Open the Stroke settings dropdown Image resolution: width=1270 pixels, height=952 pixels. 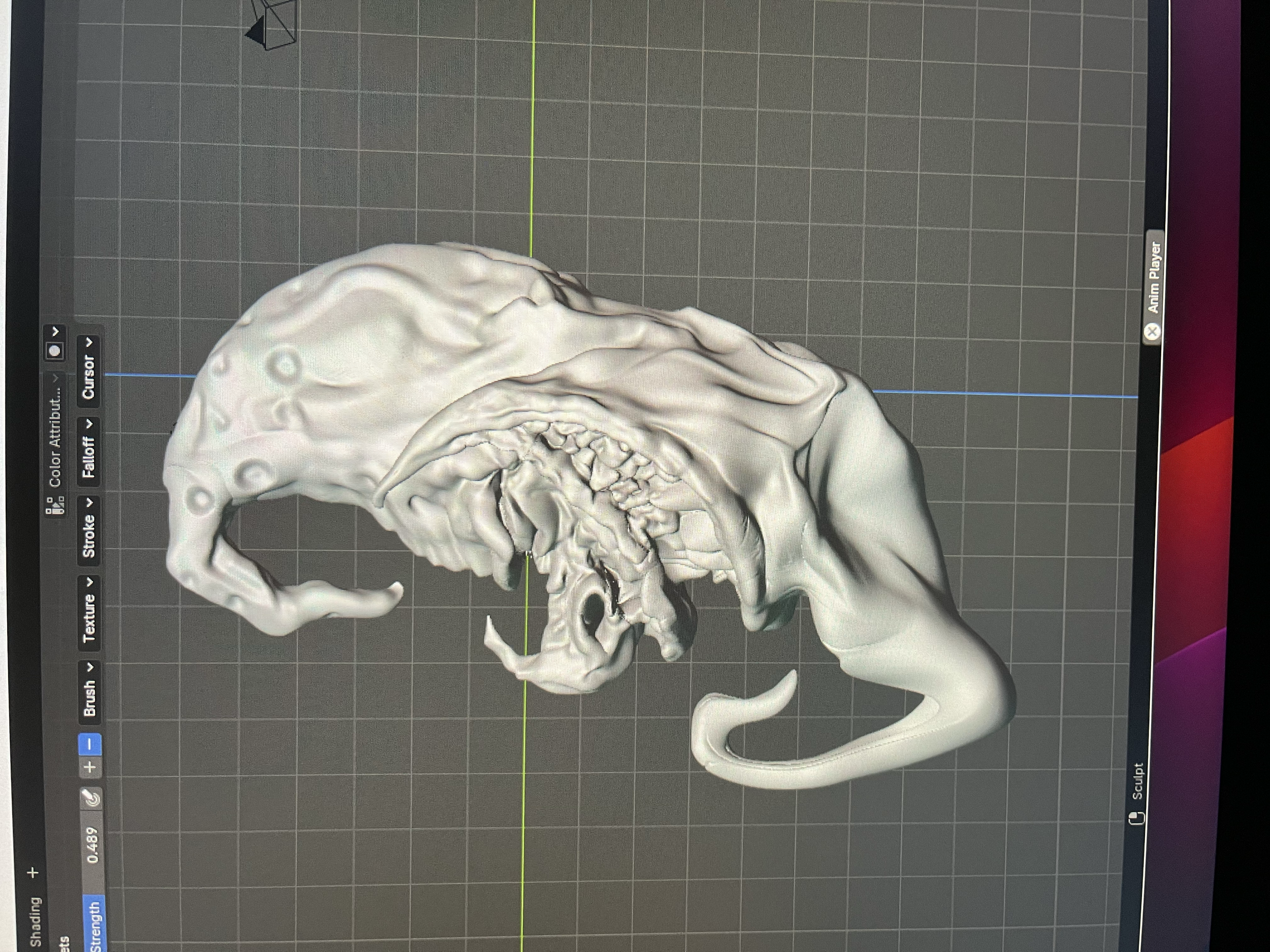89,530
